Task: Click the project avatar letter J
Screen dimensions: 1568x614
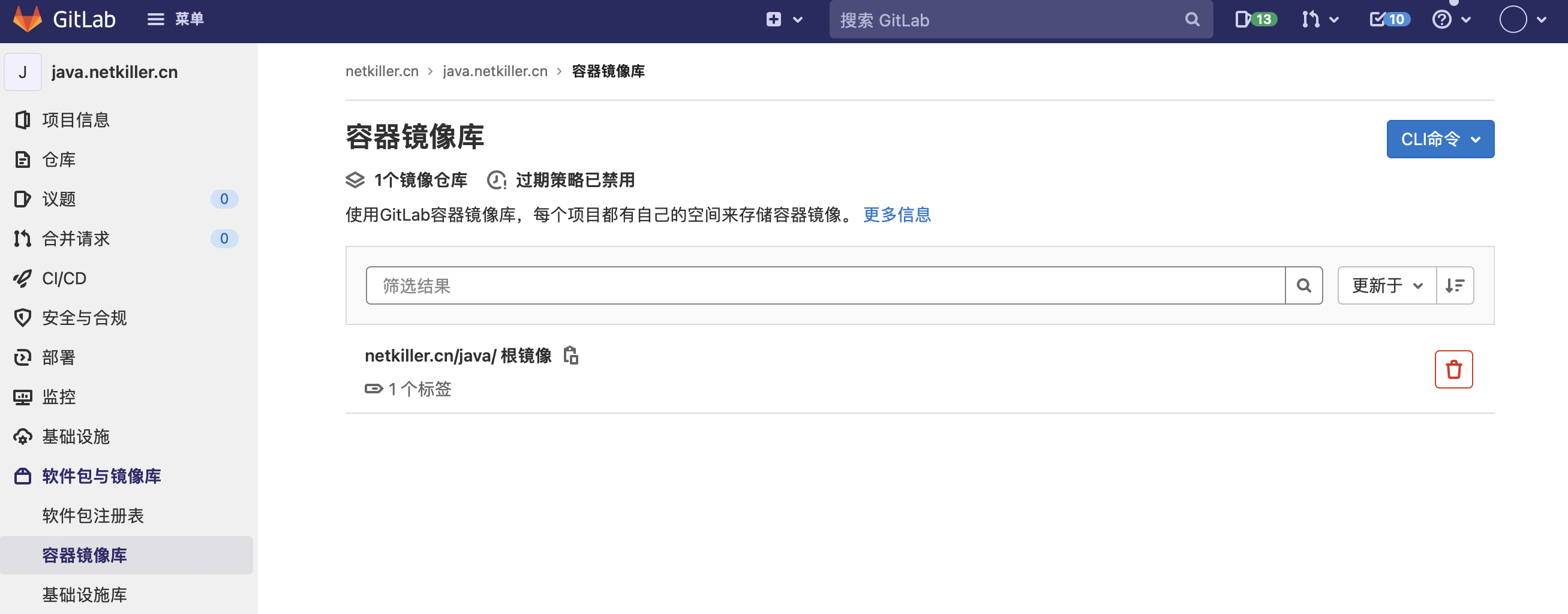Action: coord(23,72)
